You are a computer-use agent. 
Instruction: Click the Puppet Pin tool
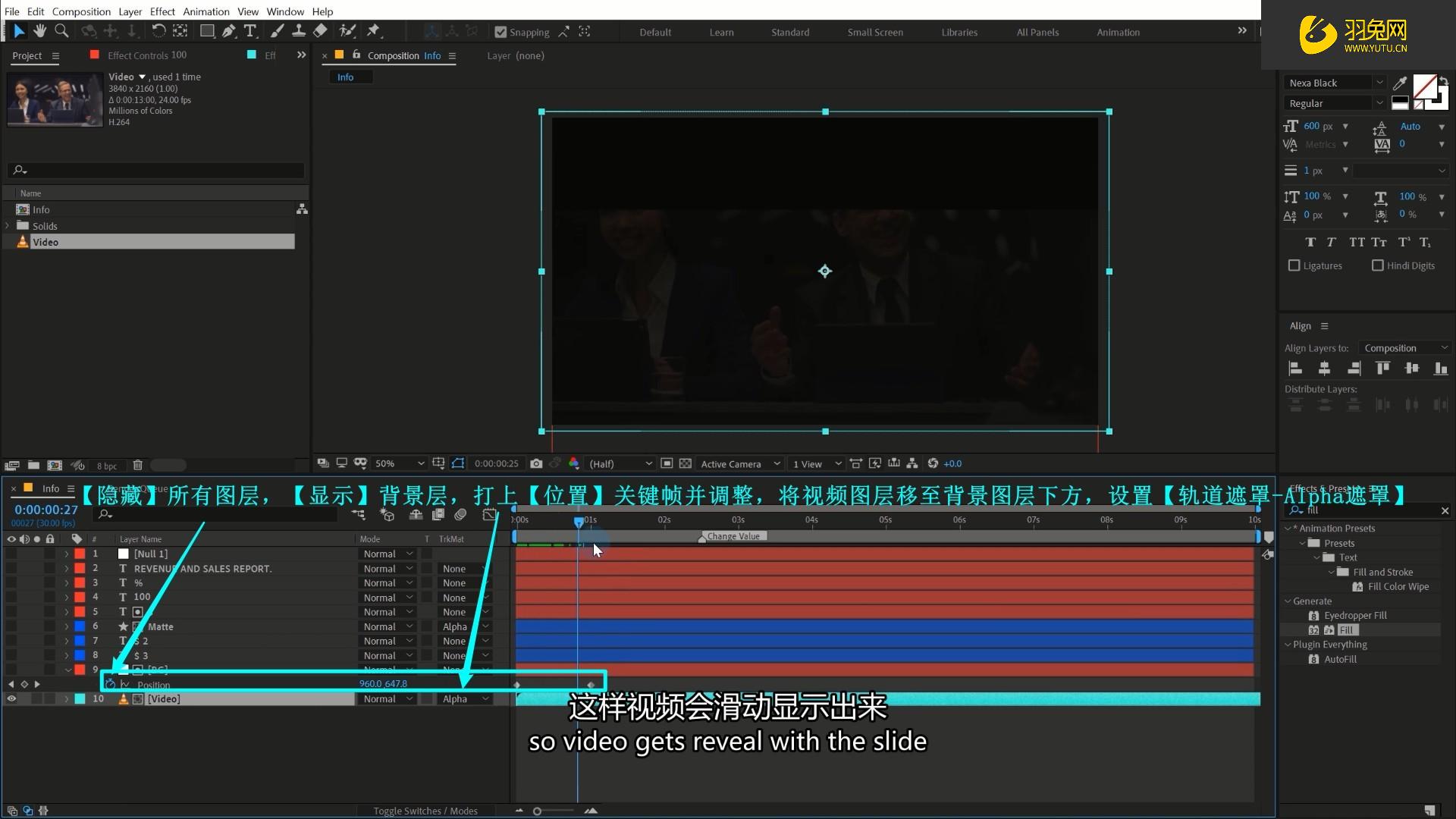point(373,30)
